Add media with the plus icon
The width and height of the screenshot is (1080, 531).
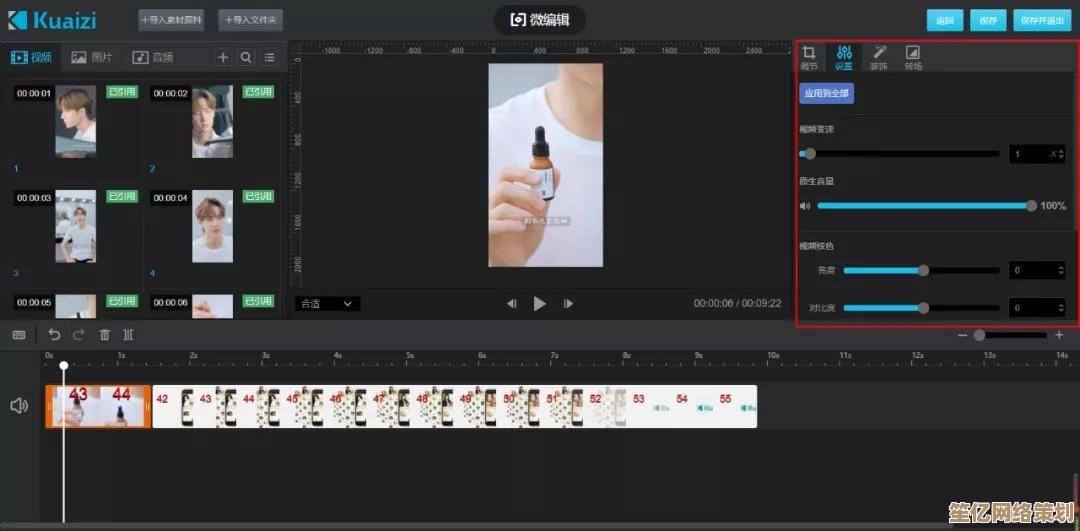click(x=223, y=58)
